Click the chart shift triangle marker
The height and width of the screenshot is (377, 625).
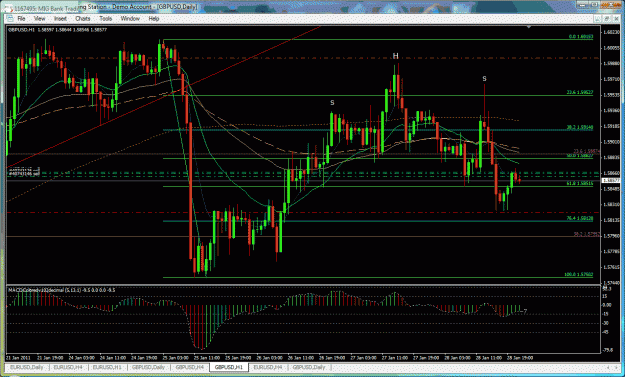(529, 27)
